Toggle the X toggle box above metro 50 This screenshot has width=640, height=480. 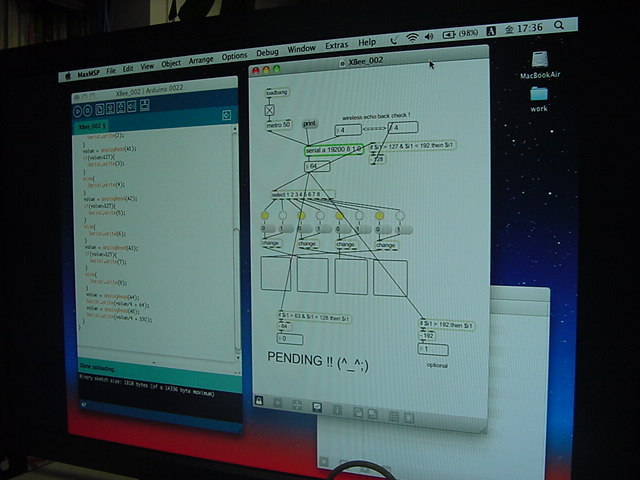270,110
